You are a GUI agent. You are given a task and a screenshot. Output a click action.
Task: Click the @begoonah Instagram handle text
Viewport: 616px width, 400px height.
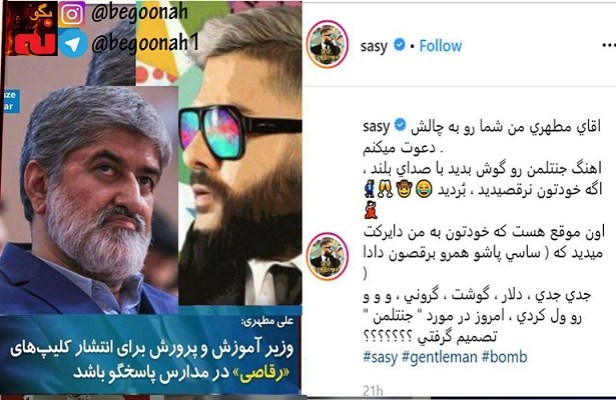tap(139, 13)
